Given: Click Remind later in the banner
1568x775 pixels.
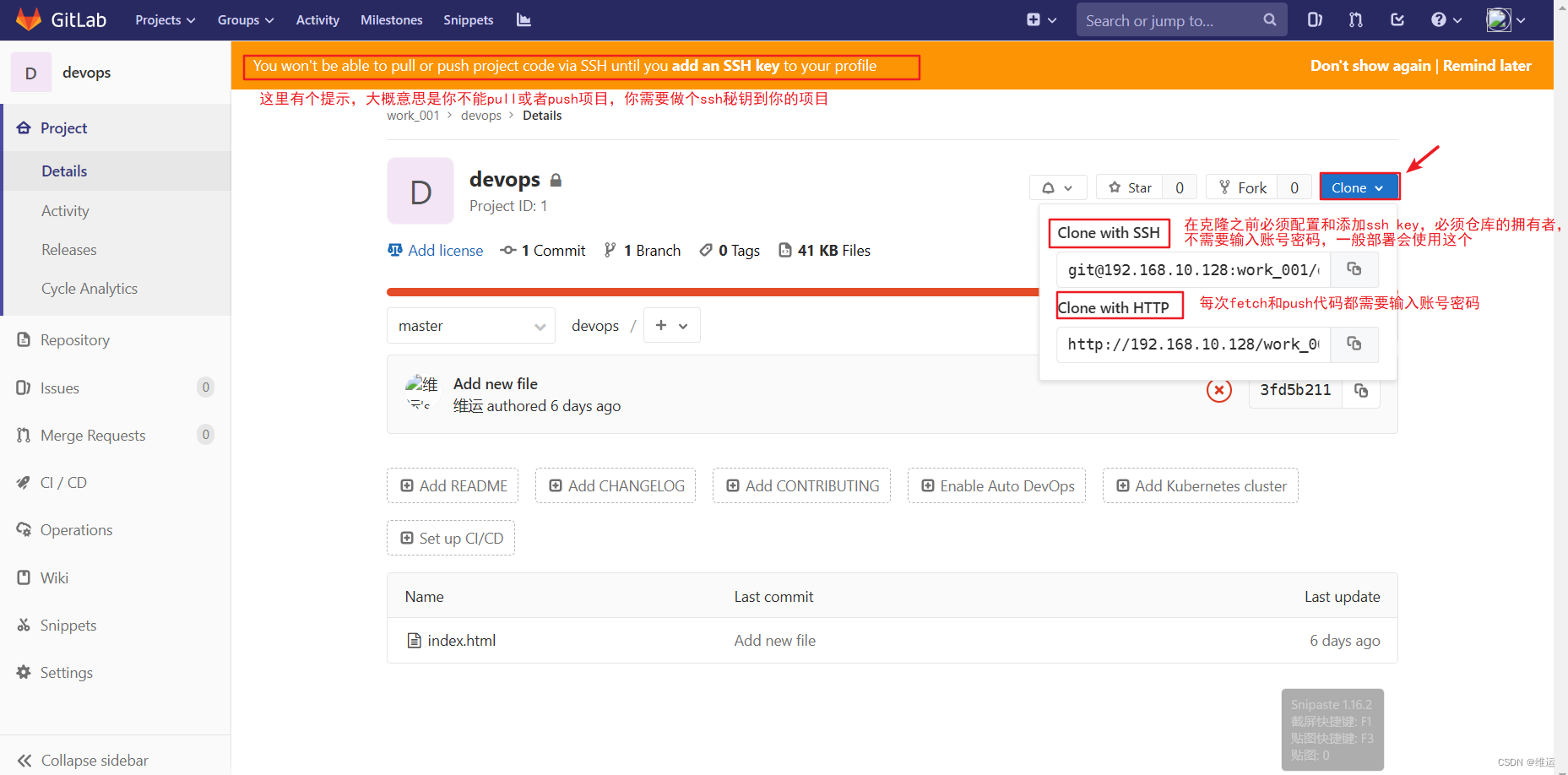Looking at the screenshot, I should pyautogui.click(x=1487, y=65).
